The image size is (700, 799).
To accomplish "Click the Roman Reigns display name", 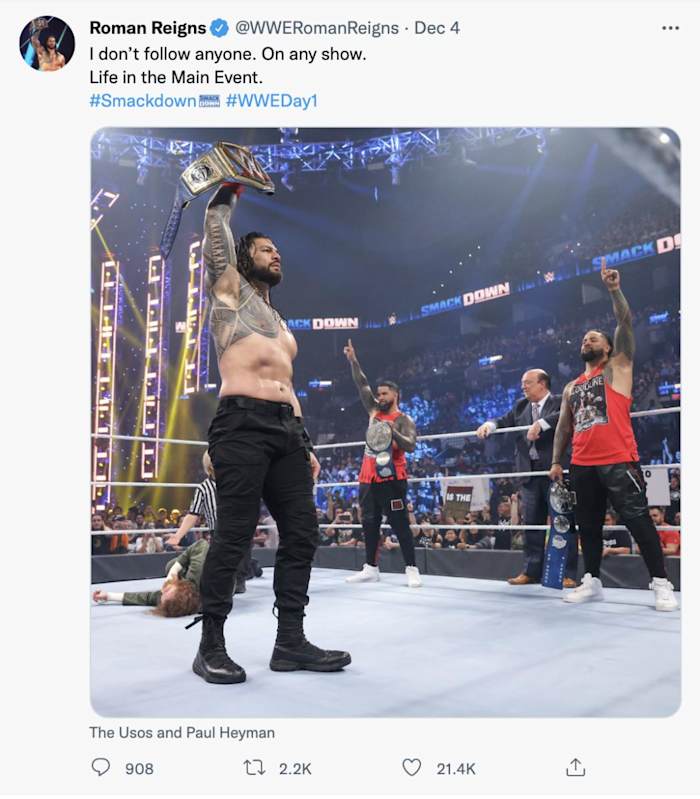I will [x=148, y=28].
